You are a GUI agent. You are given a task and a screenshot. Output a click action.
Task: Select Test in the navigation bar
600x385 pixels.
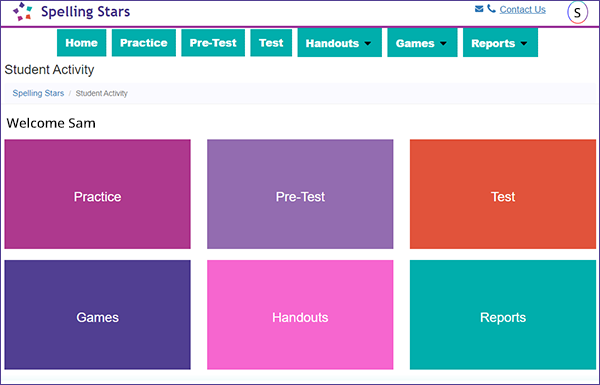[271, 43]
